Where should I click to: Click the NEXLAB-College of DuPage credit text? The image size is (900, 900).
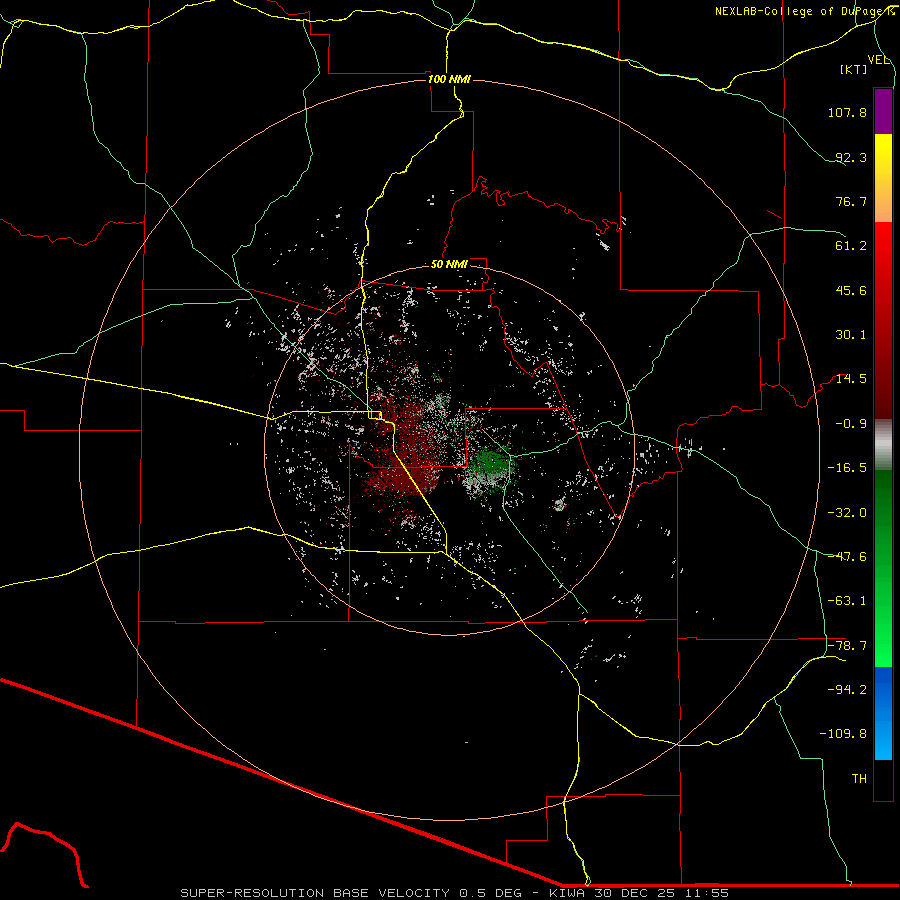(x=805, y=11)
